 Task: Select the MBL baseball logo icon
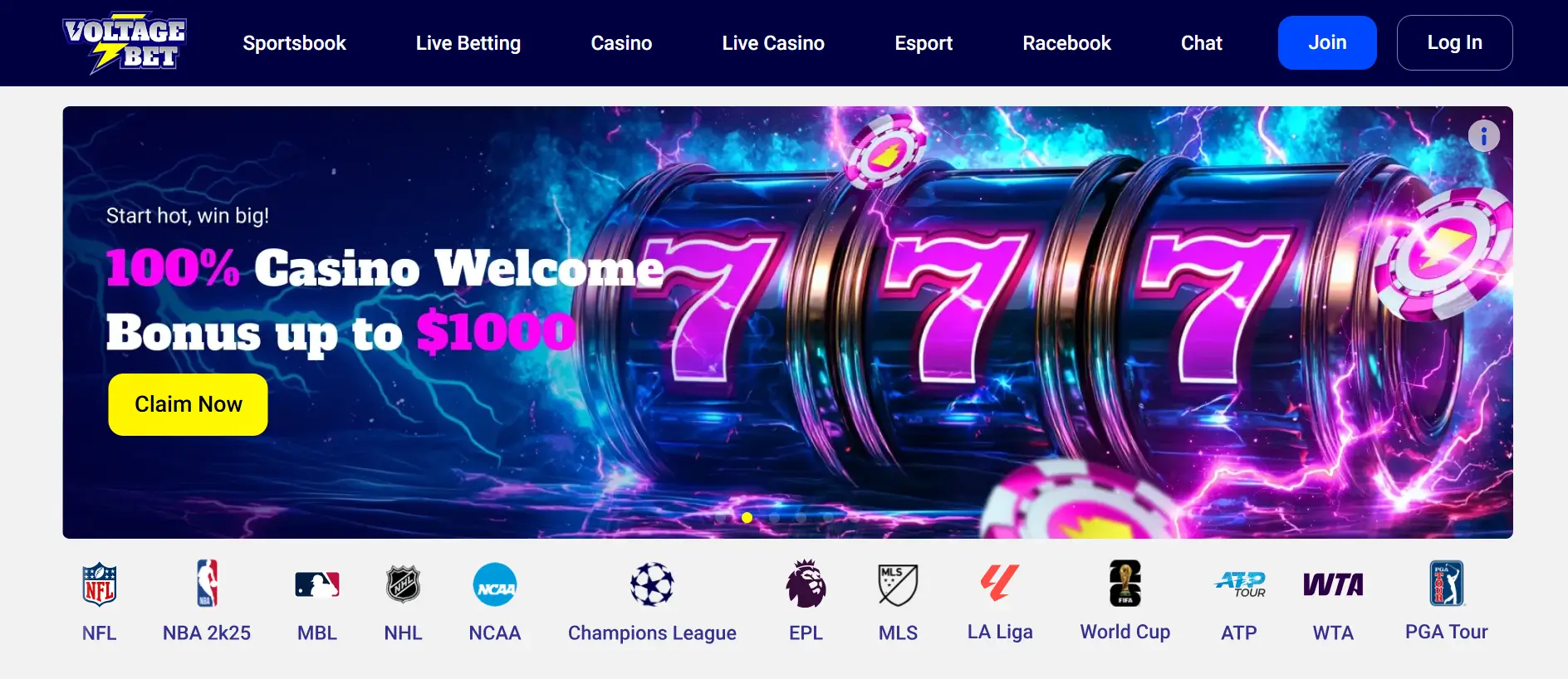click(317, 584)
